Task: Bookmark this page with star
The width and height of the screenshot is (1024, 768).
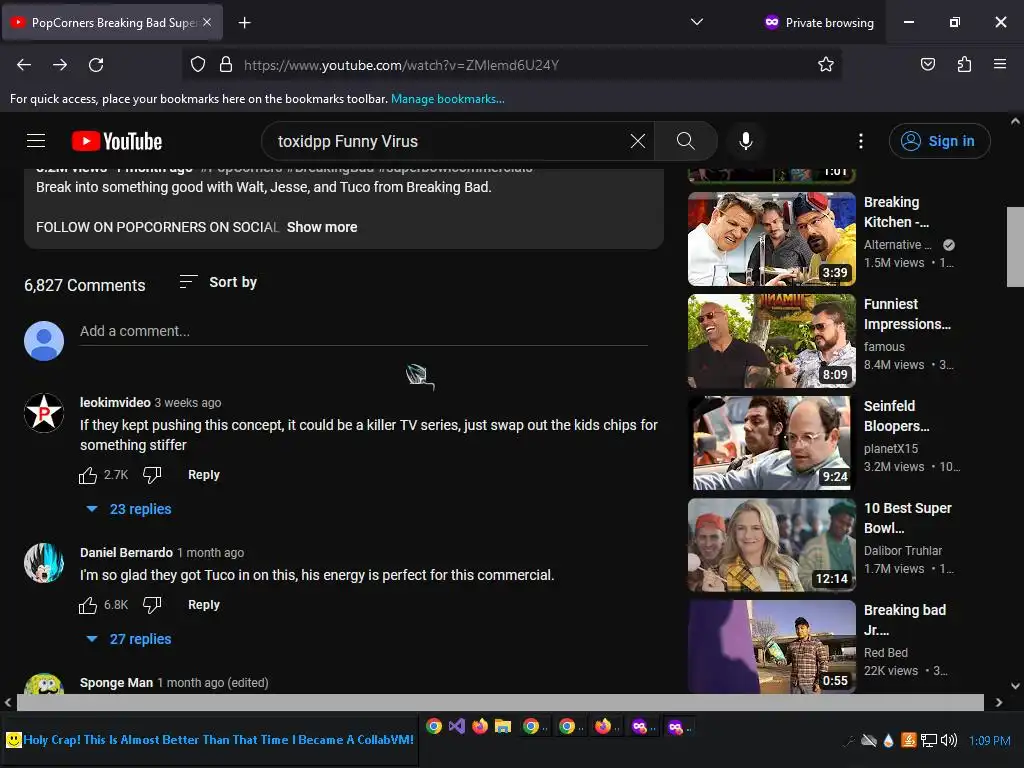Action: [x=825, y=65]
